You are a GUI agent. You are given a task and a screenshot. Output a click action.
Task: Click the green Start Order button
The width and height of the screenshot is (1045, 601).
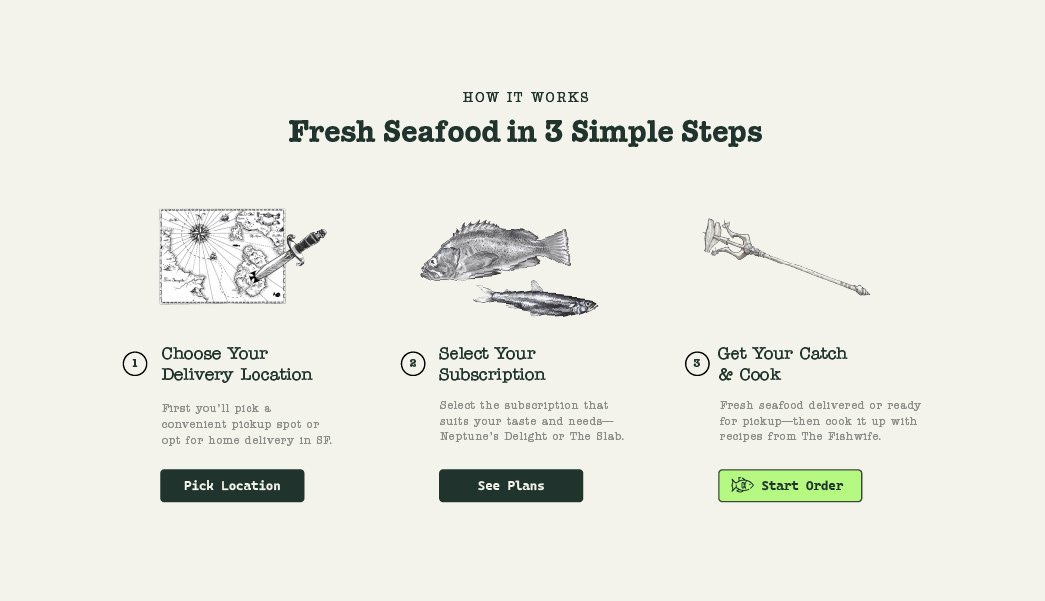[x=790, y=486]
